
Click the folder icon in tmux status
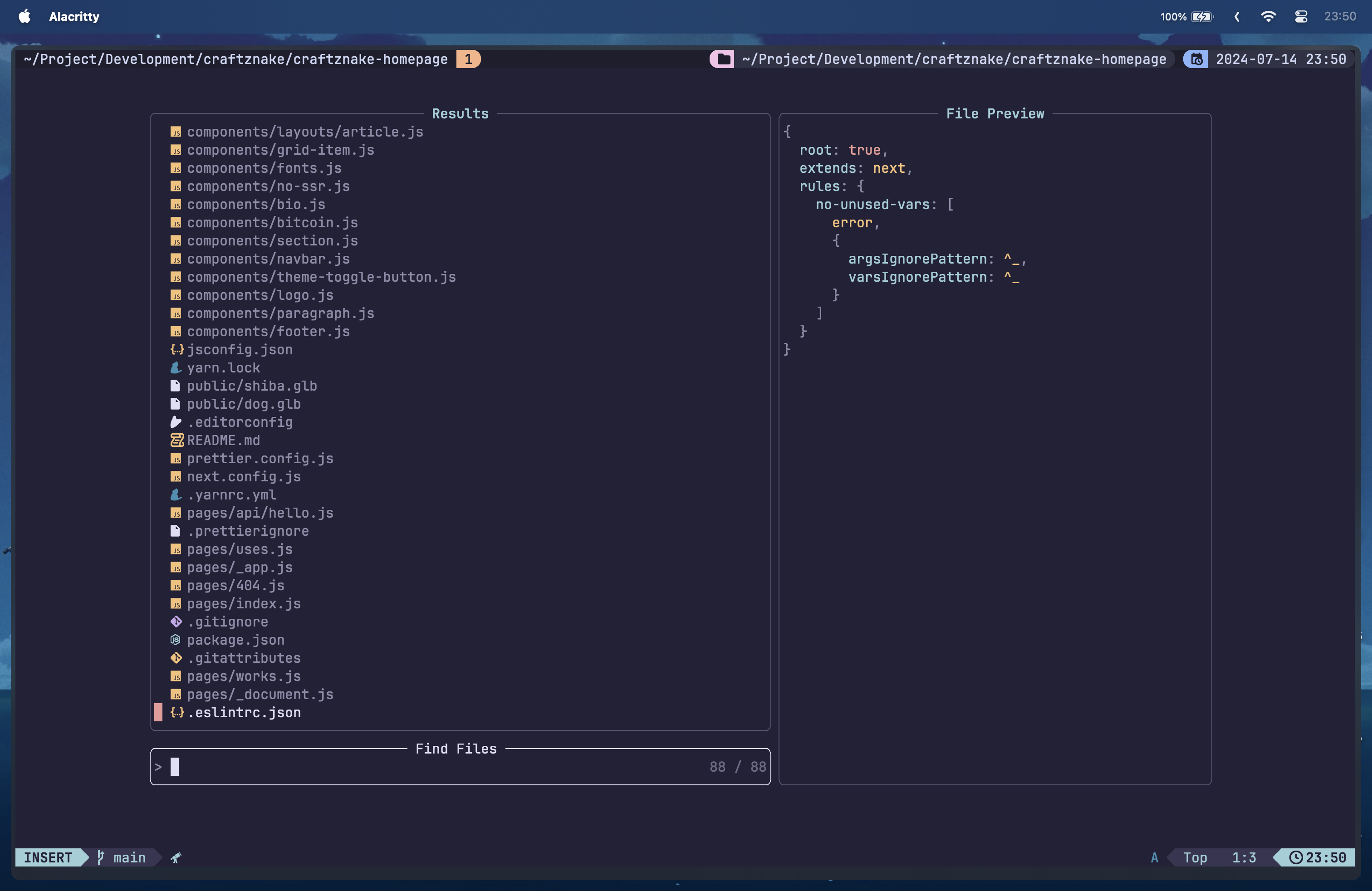(x=722, y=59)
